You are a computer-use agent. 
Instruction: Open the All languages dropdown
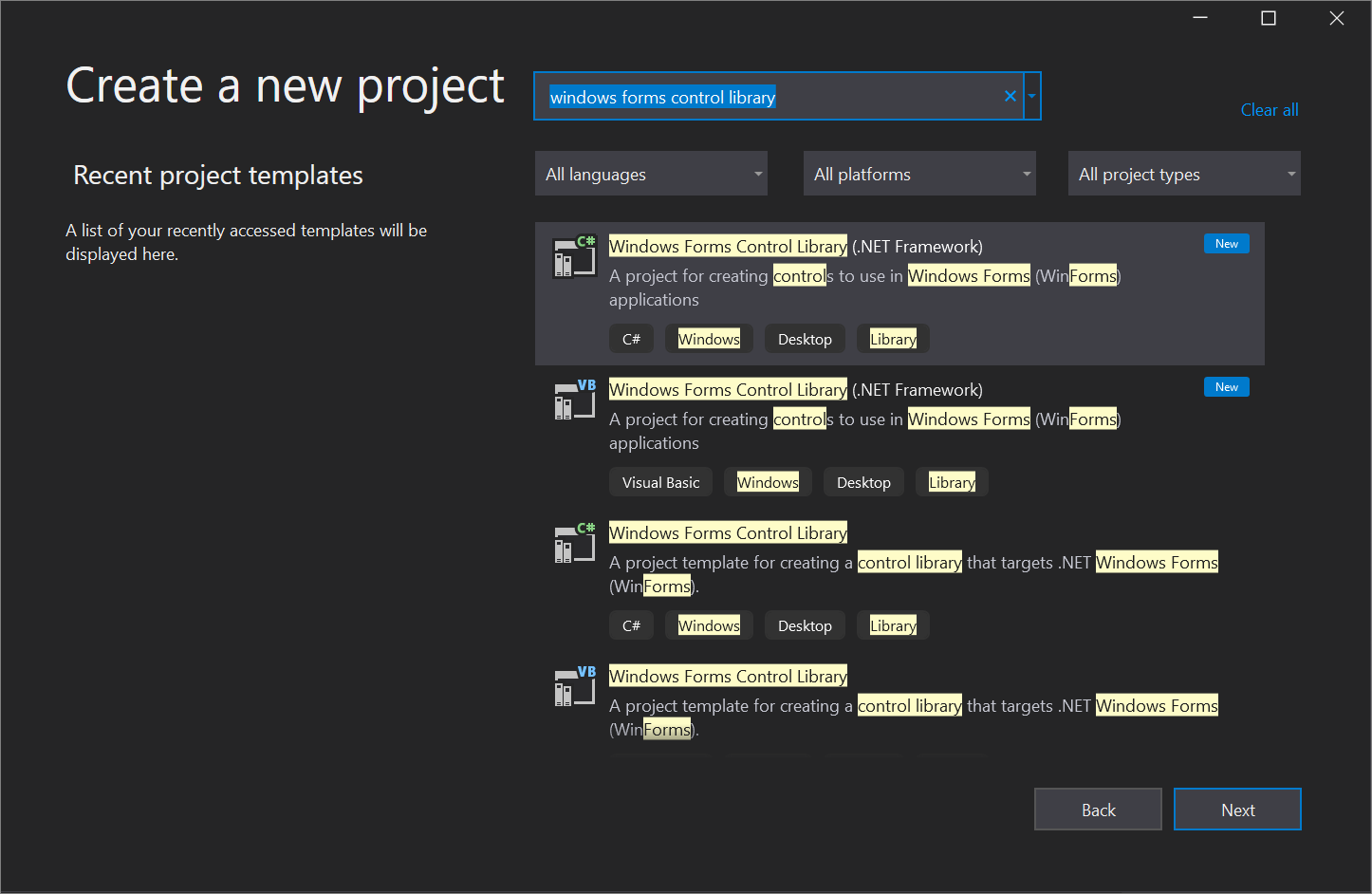pos(651,173)
